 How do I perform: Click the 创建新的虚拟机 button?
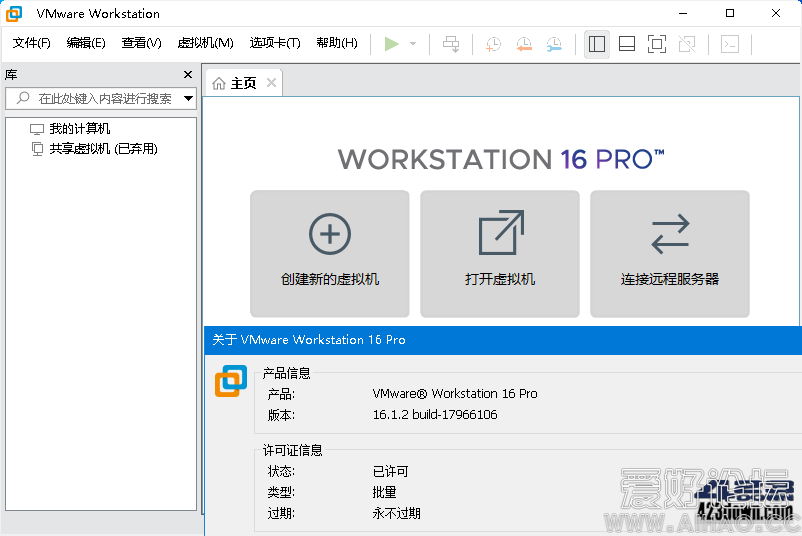pos(330,253)
